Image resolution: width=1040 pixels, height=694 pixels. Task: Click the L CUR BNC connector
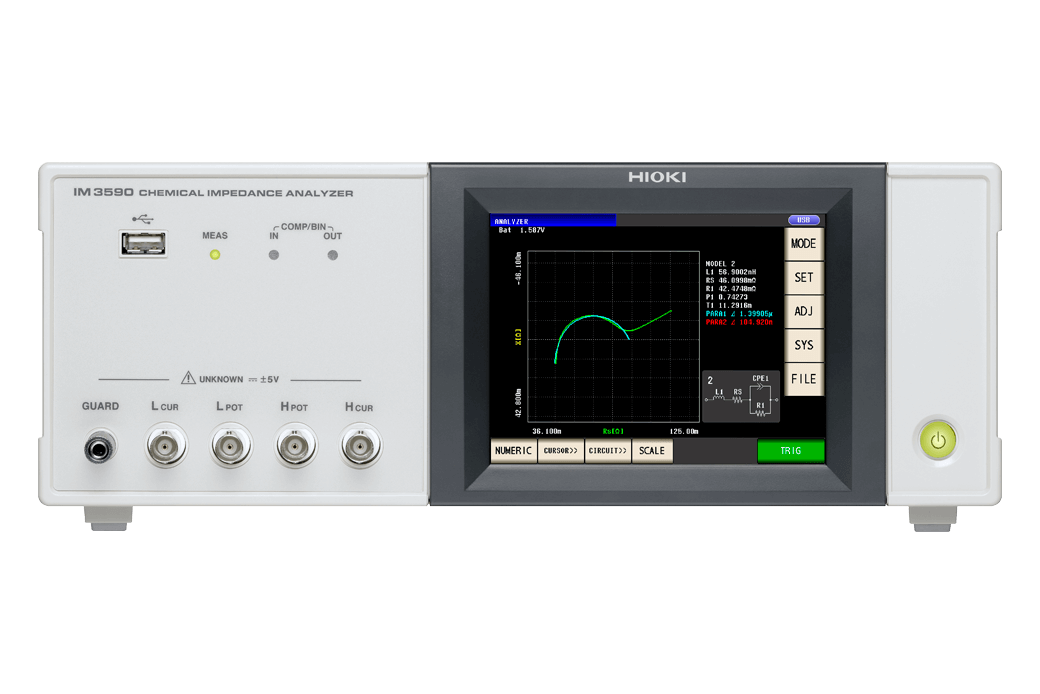pyautogui.click(x=166, y=447)
